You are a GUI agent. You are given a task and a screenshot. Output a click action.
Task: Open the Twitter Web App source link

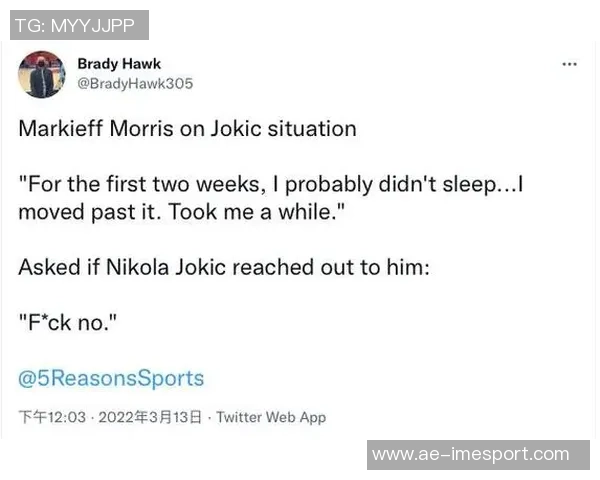click(271, 418)
